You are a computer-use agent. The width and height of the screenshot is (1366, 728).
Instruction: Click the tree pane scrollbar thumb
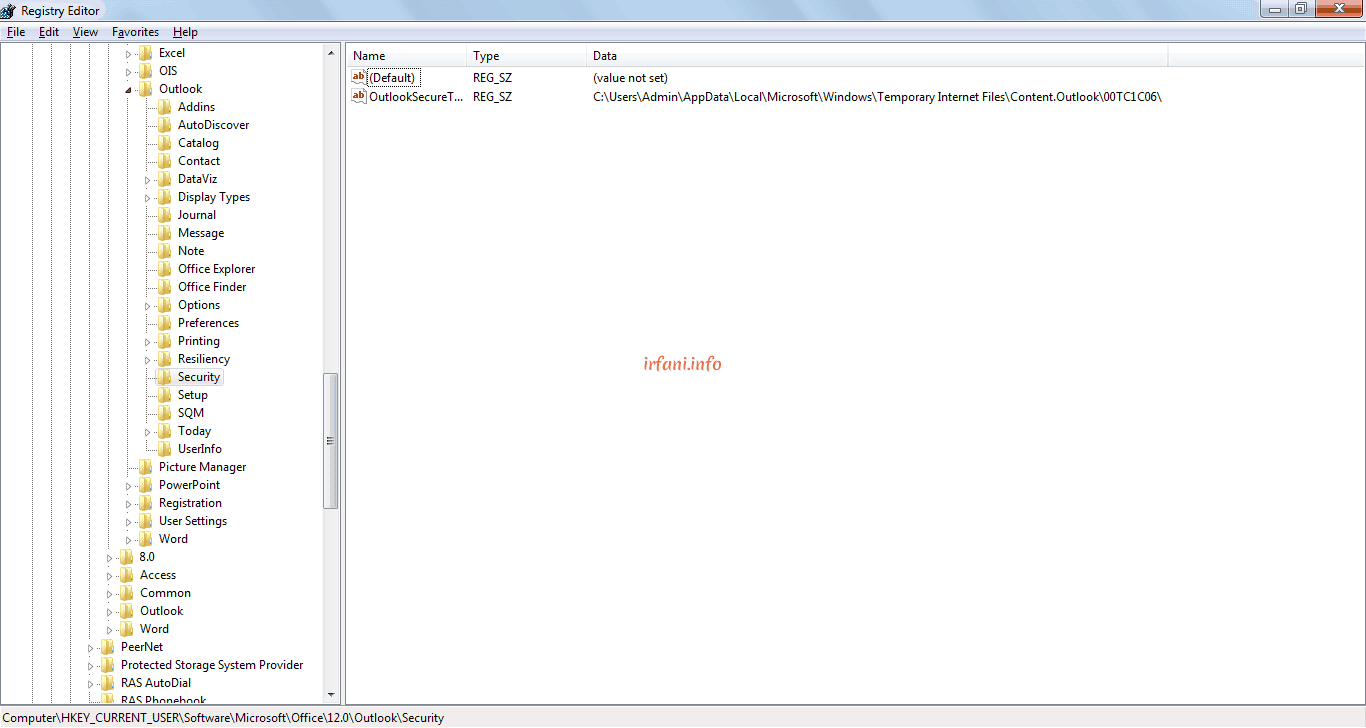pyautogui.click(x=331, y=441)
